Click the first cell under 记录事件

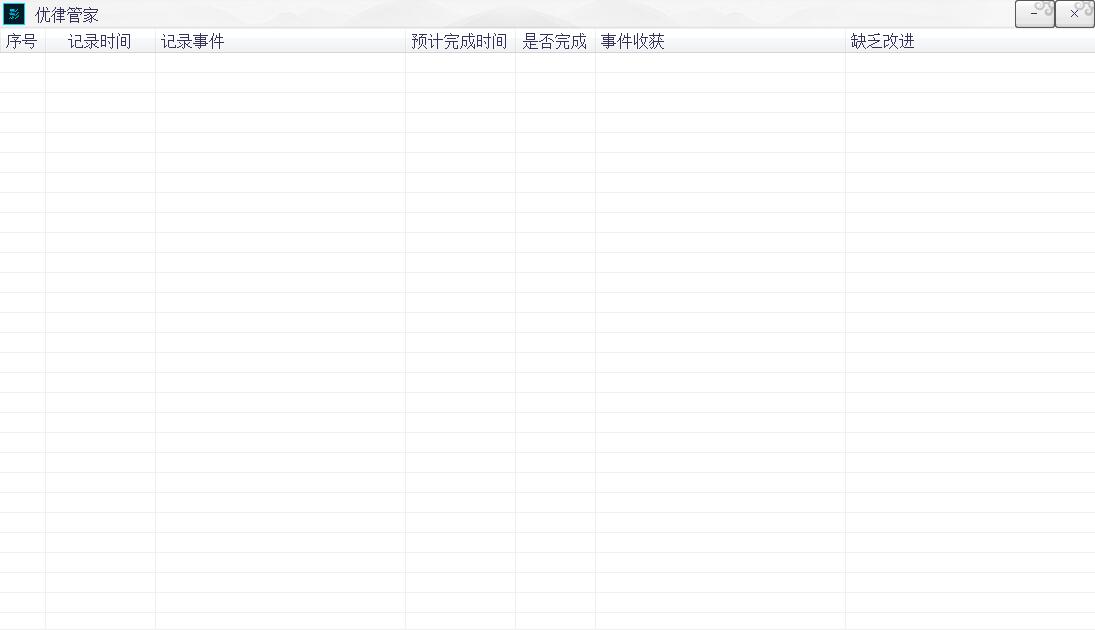point(280,62)
